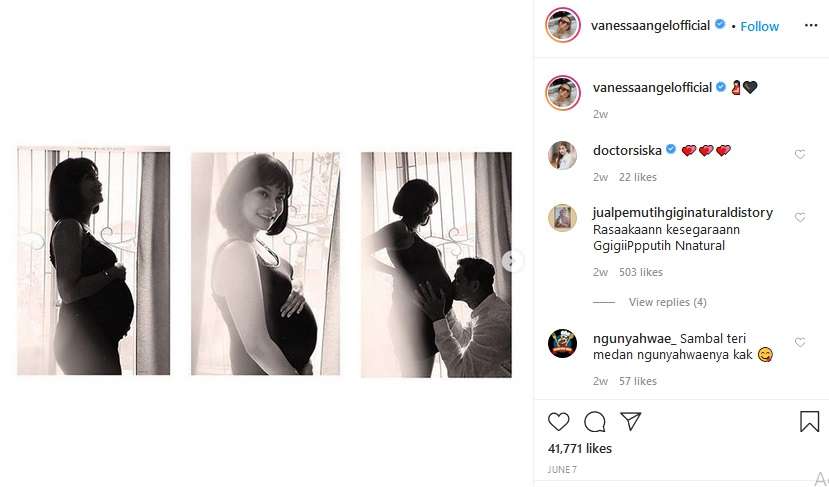View the 41,771 likes list
Image resolution: width=829 pixels, height=487 pixels.
(580, 449)
